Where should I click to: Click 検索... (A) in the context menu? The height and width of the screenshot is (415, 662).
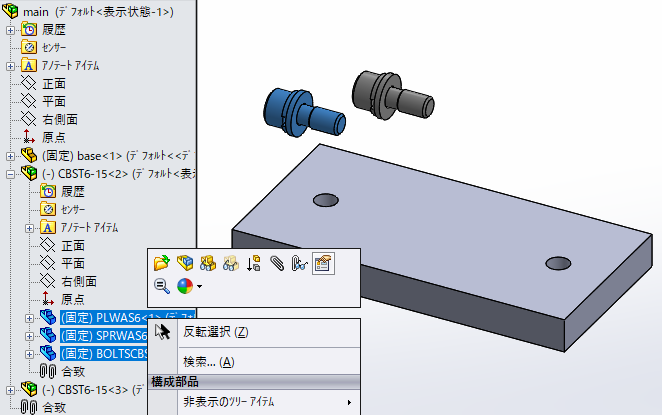point(208,361)
